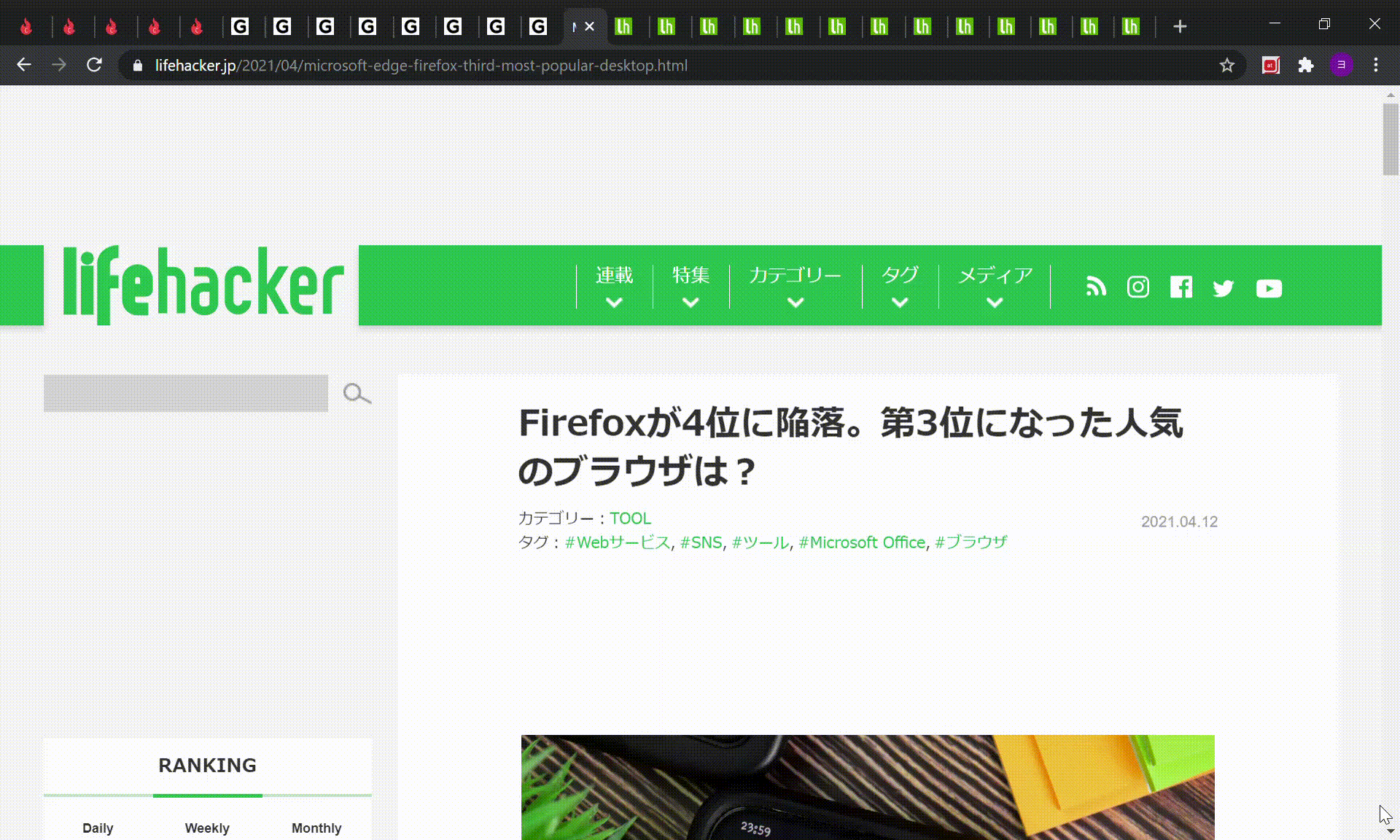Expand the 連載 dropdown menu
Screen dimensions: 1400x840
point(614,286)
